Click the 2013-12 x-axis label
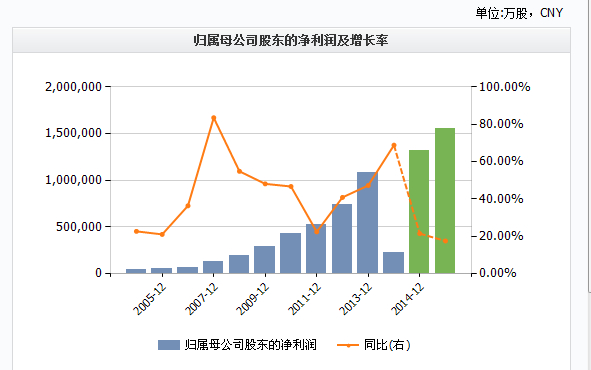Image resolution: width=591 pixels, height=370 pixels. (355, 299)
